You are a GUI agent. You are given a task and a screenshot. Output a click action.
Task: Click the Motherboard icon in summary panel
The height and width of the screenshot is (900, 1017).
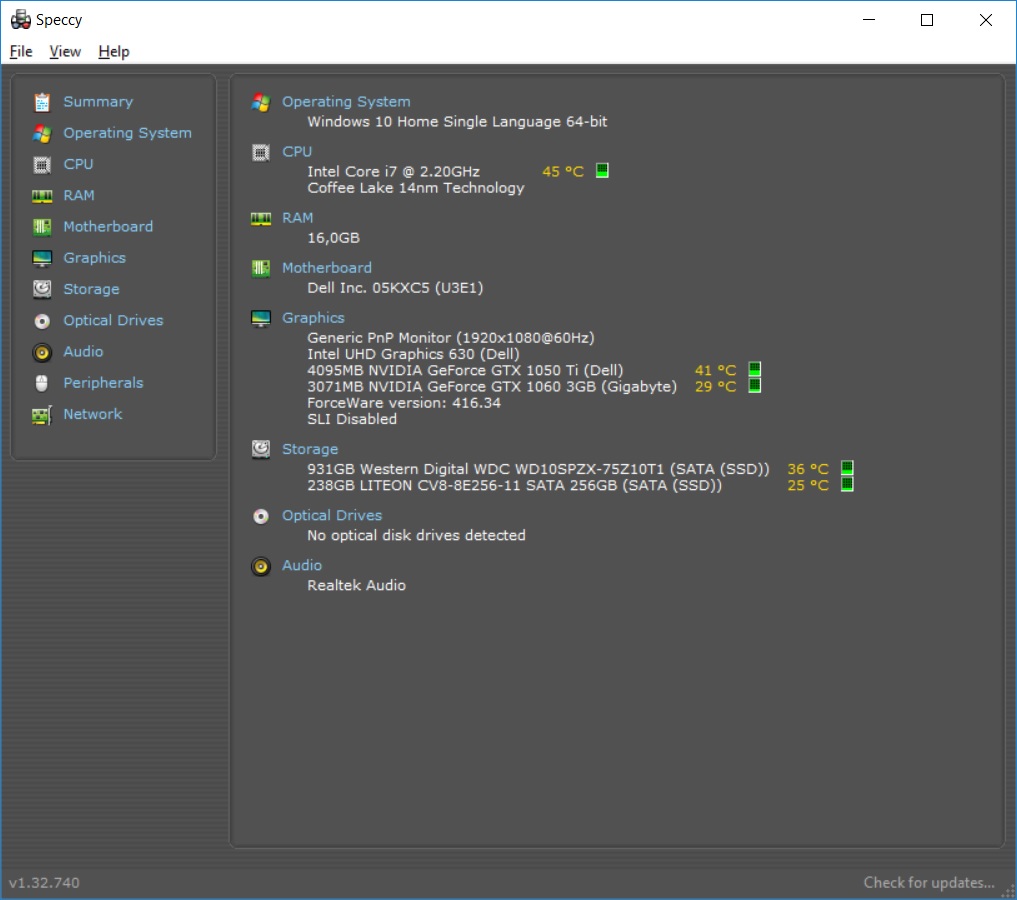click(261, 268)
